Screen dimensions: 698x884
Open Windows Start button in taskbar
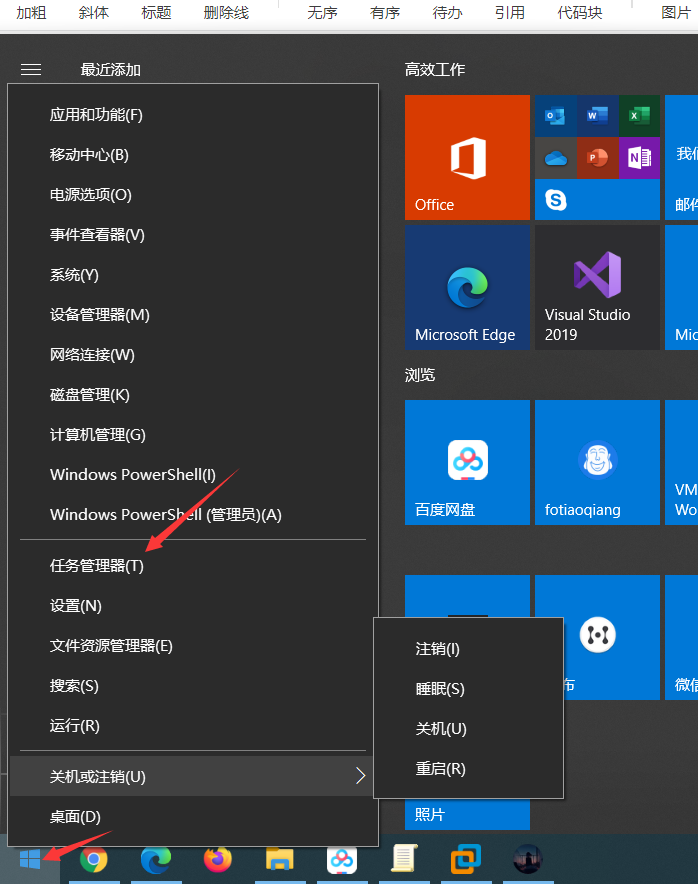click(30, 859)
